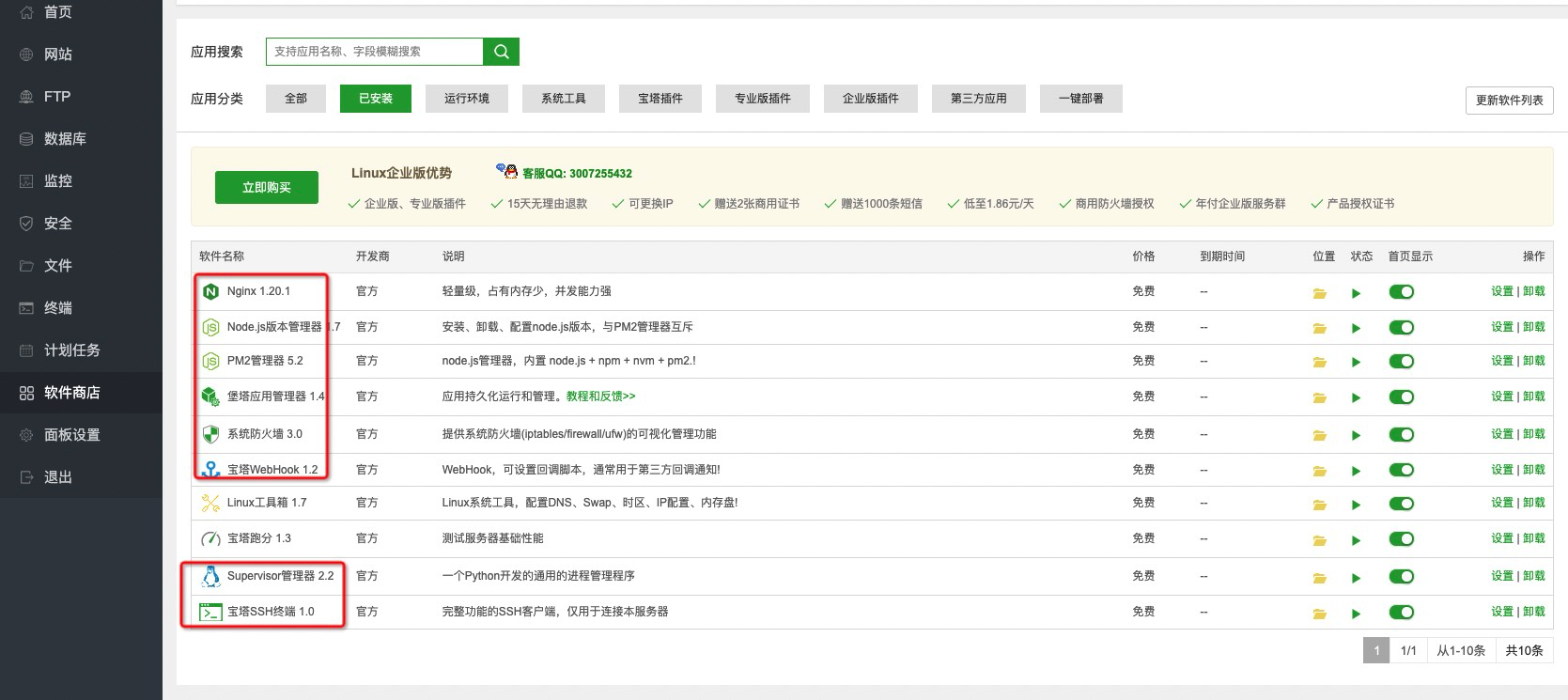The width and height of the screenshot is (1568, 700).
Task: Click pagination page 1 button
Action: pos(1376,650)
